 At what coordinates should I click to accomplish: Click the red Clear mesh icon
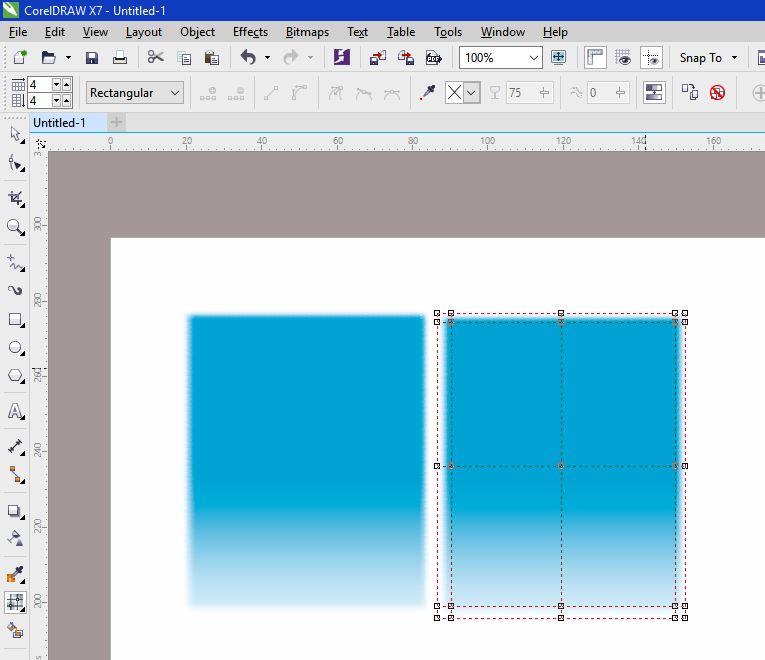(x=717, y=92)
